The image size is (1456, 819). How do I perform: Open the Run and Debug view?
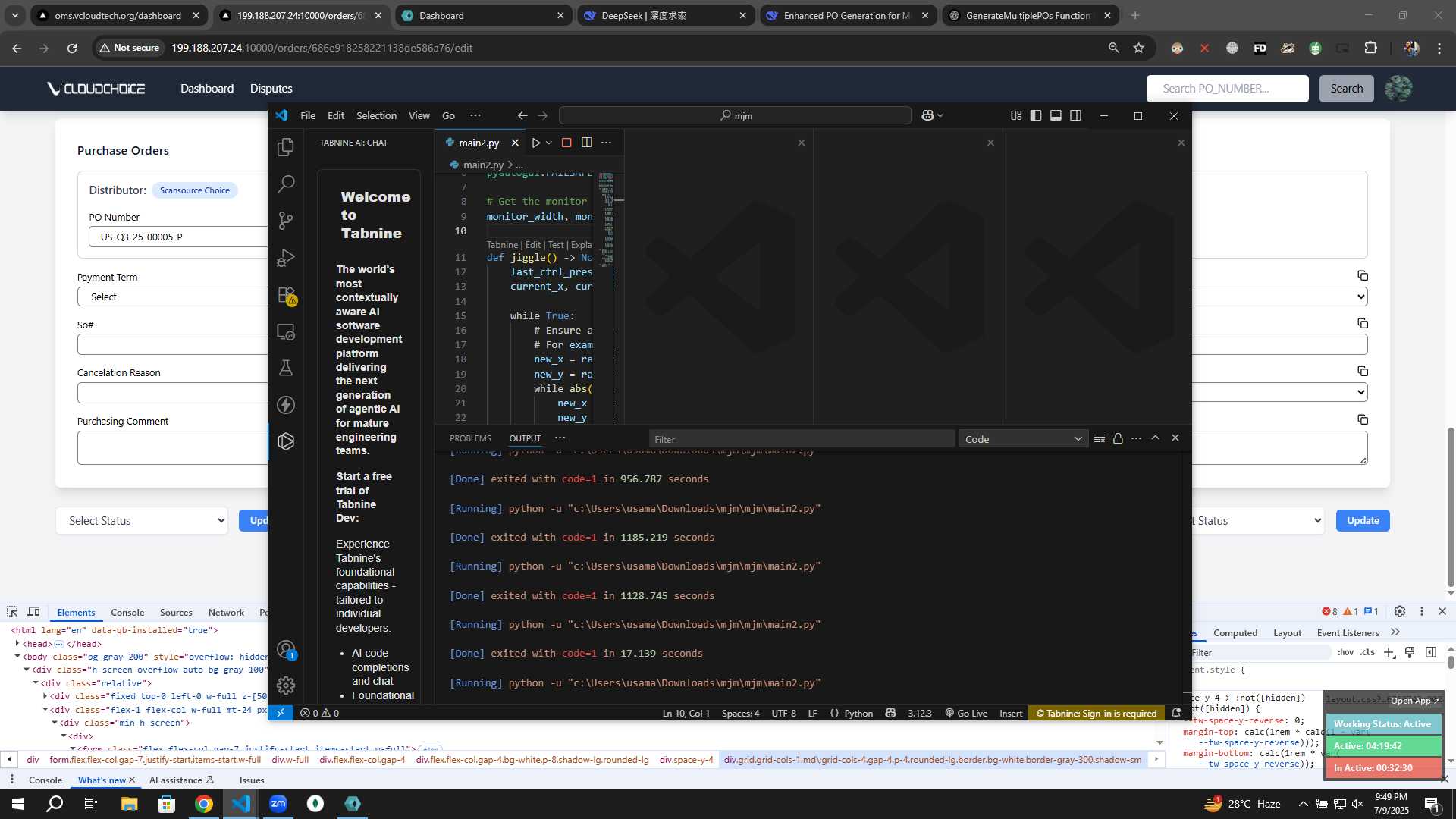click(x=286, y=258)
